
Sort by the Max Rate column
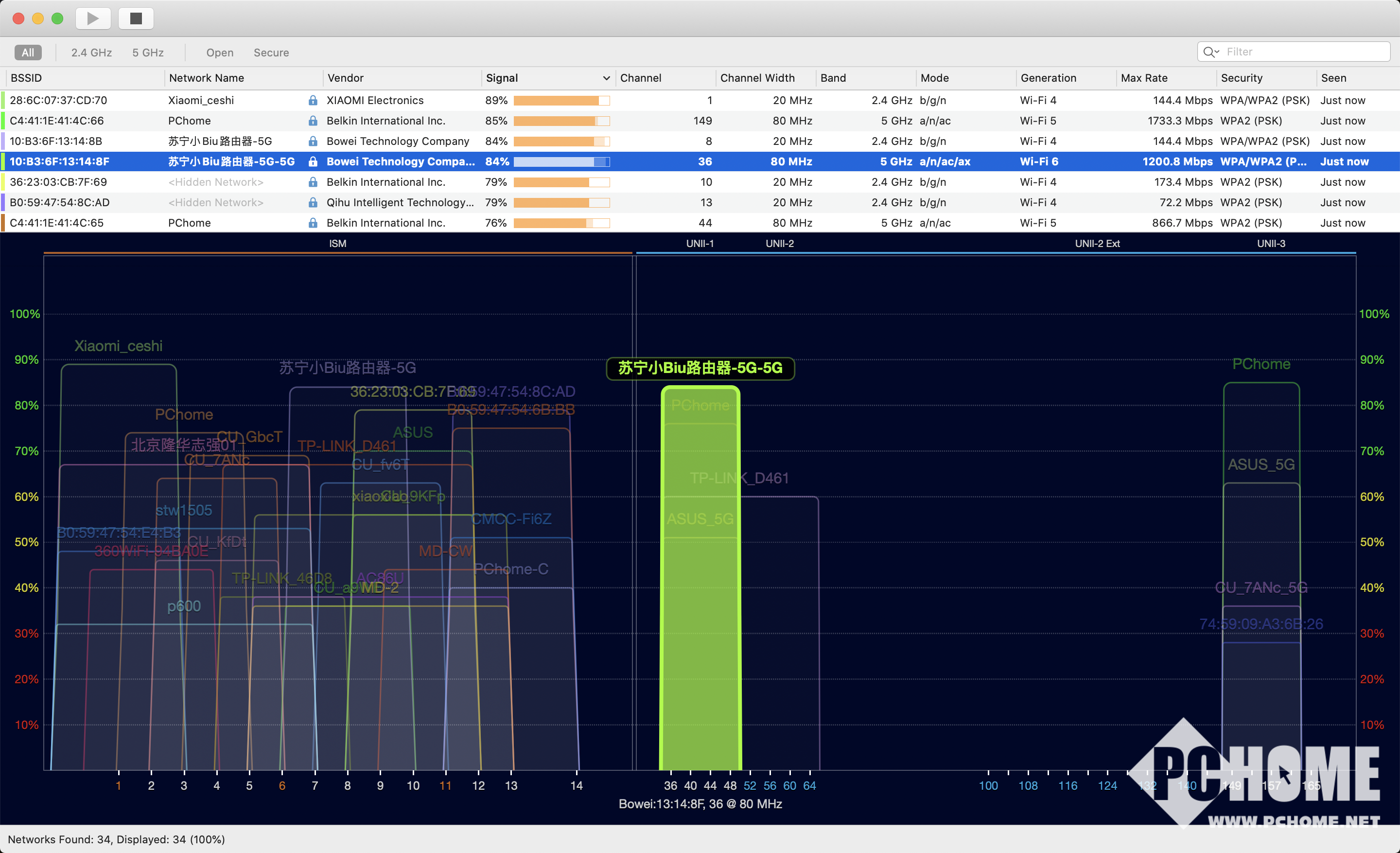1167,78
